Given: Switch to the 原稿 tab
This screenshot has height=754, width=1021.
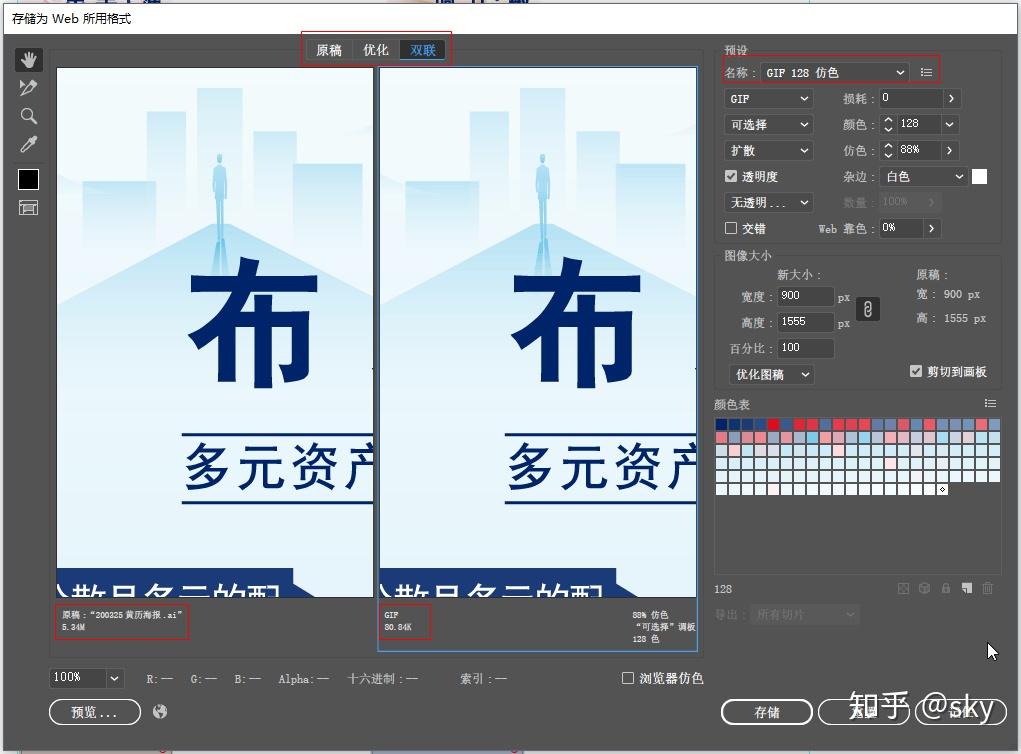Looking at the screenshot, I should 329,50.
